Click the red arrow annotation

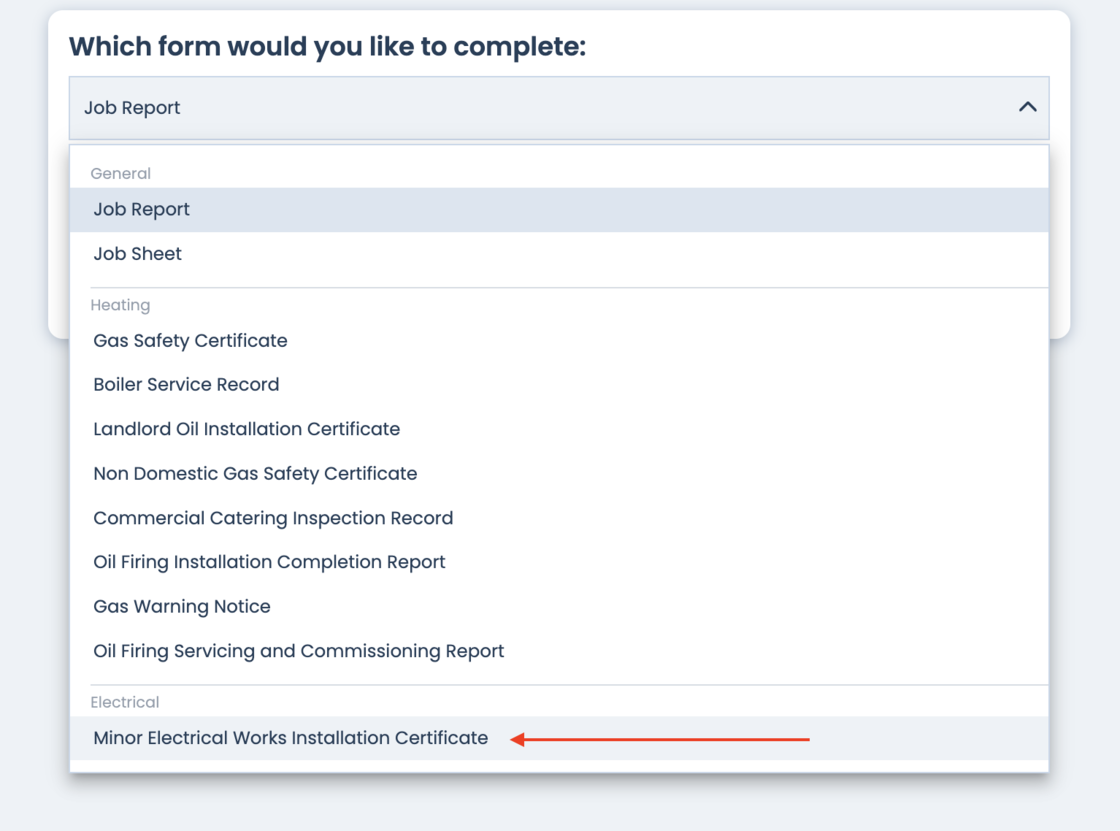pyautogui.click(x=660, y=740)
